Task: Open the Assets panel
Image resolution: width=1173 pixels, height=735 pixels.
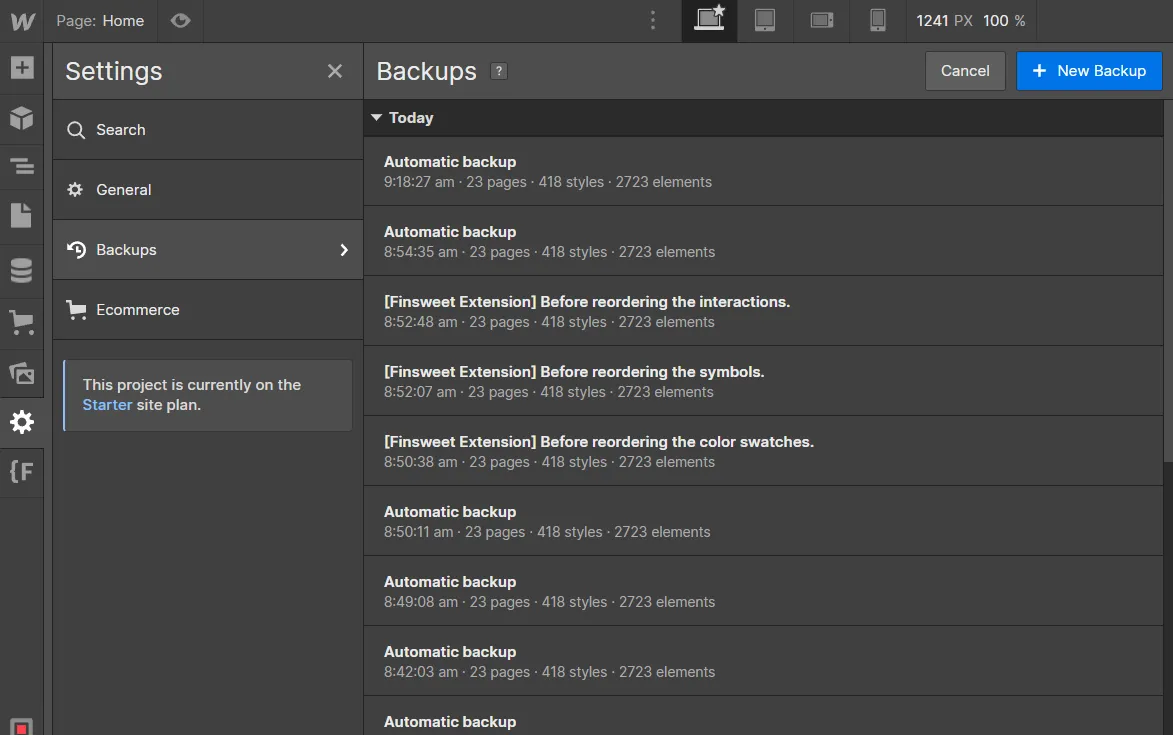Action: click(22, 372)
